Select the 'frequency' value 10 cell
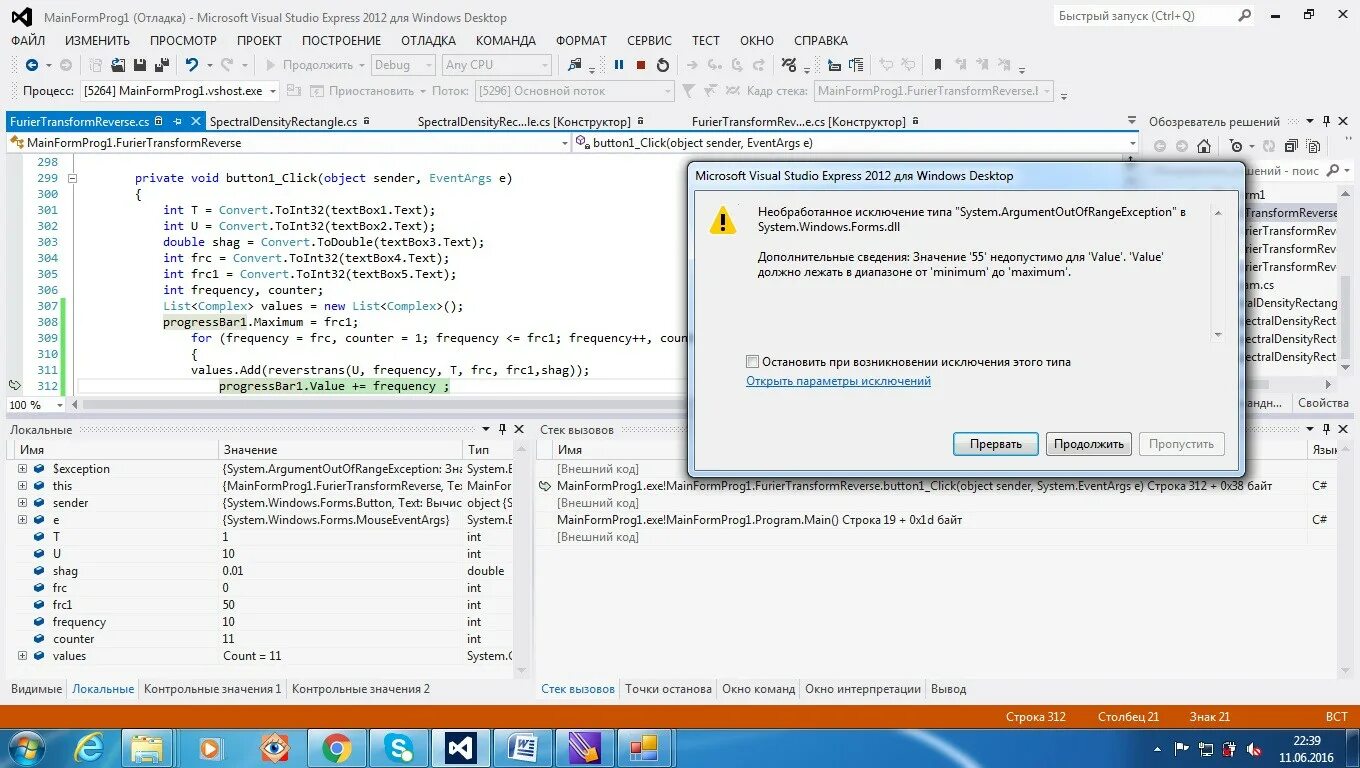The height and width of the screenshot is (768, 1360). click(341, 622)
